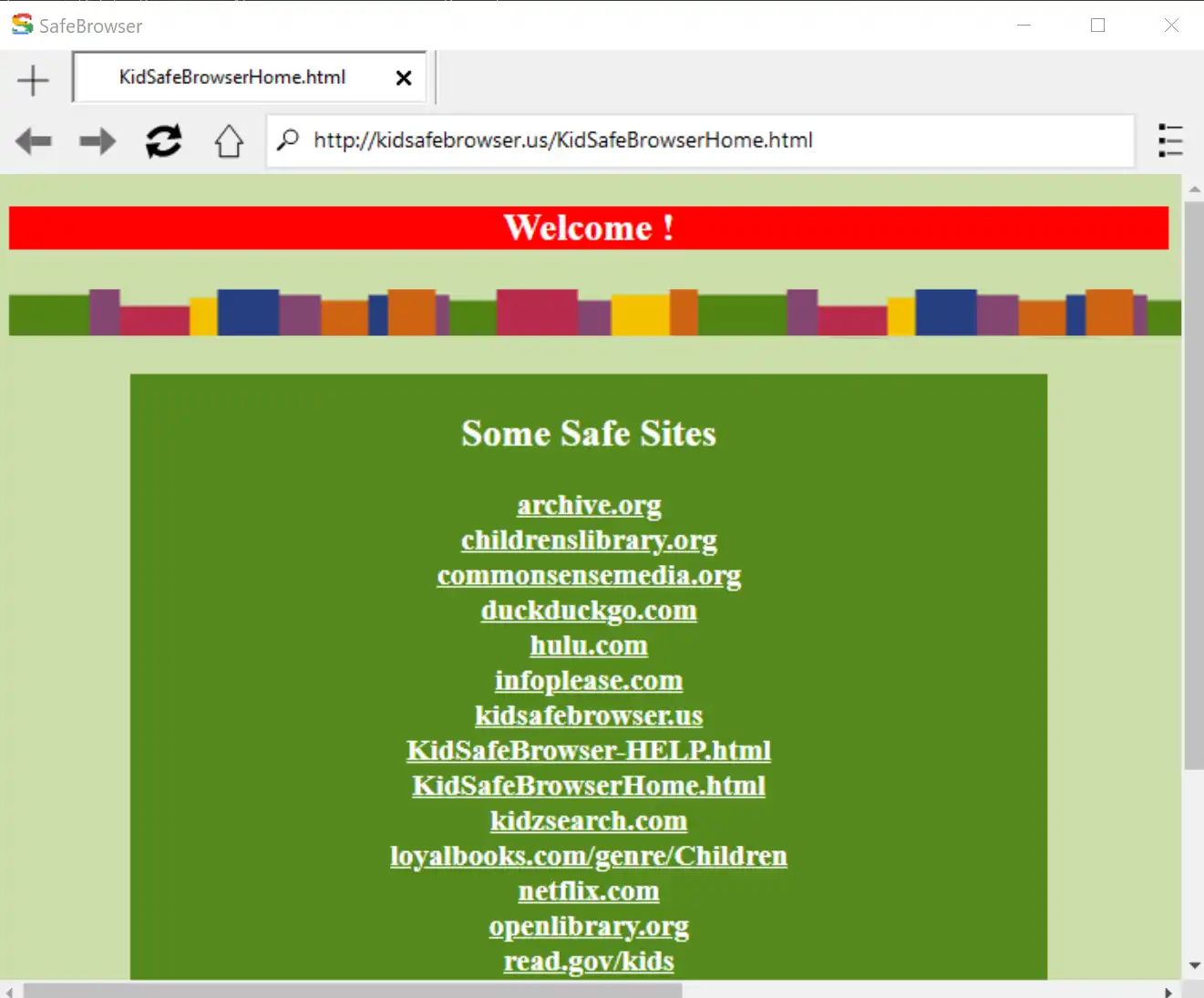Go to home page via house icon
The height and width of the screenshot is (998, 1204).
click(229, 141)
